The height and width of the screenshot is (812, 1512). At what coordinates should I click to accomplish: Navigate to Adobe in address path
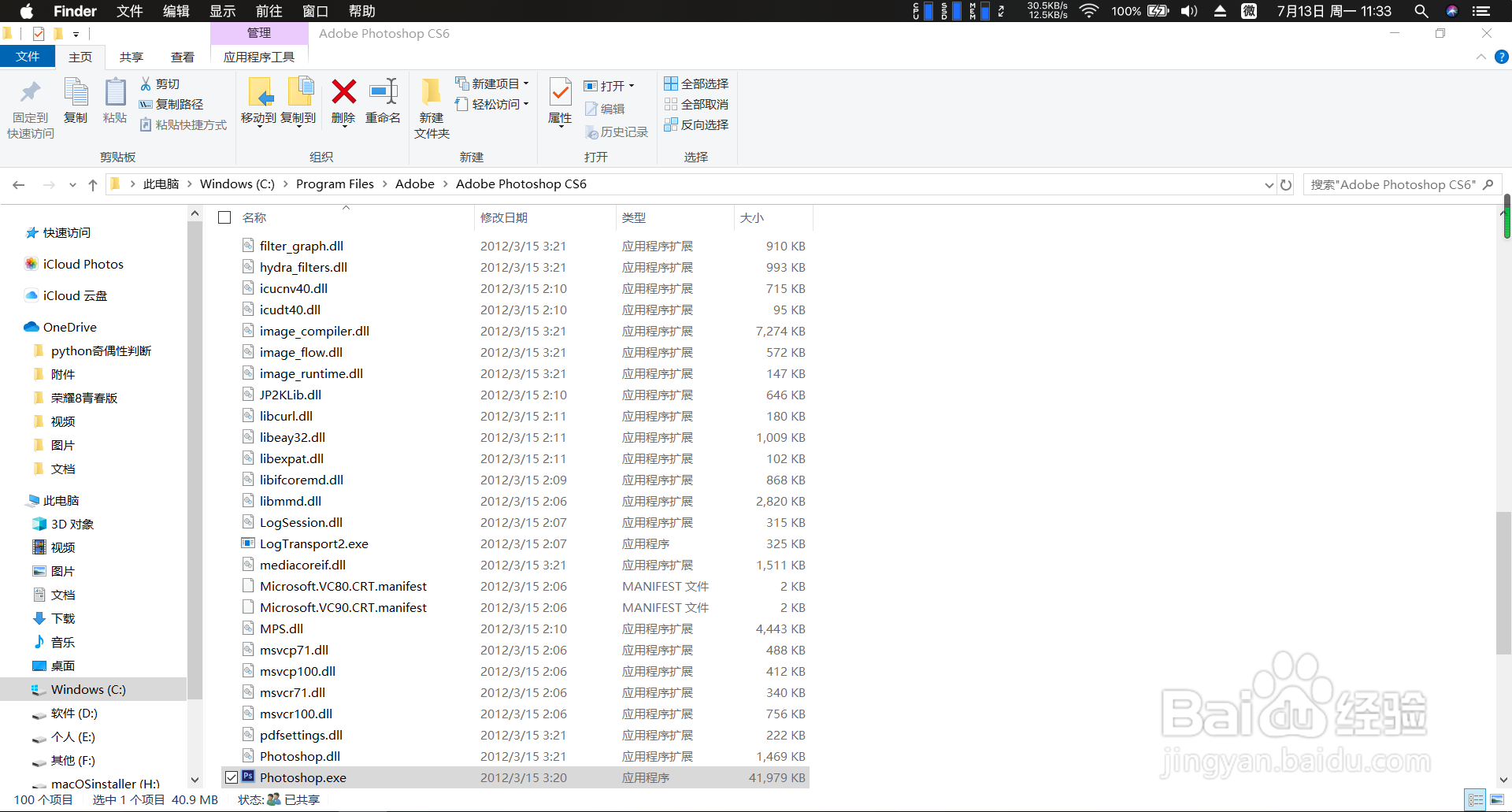pyautogui.click(x=415, y=184)
